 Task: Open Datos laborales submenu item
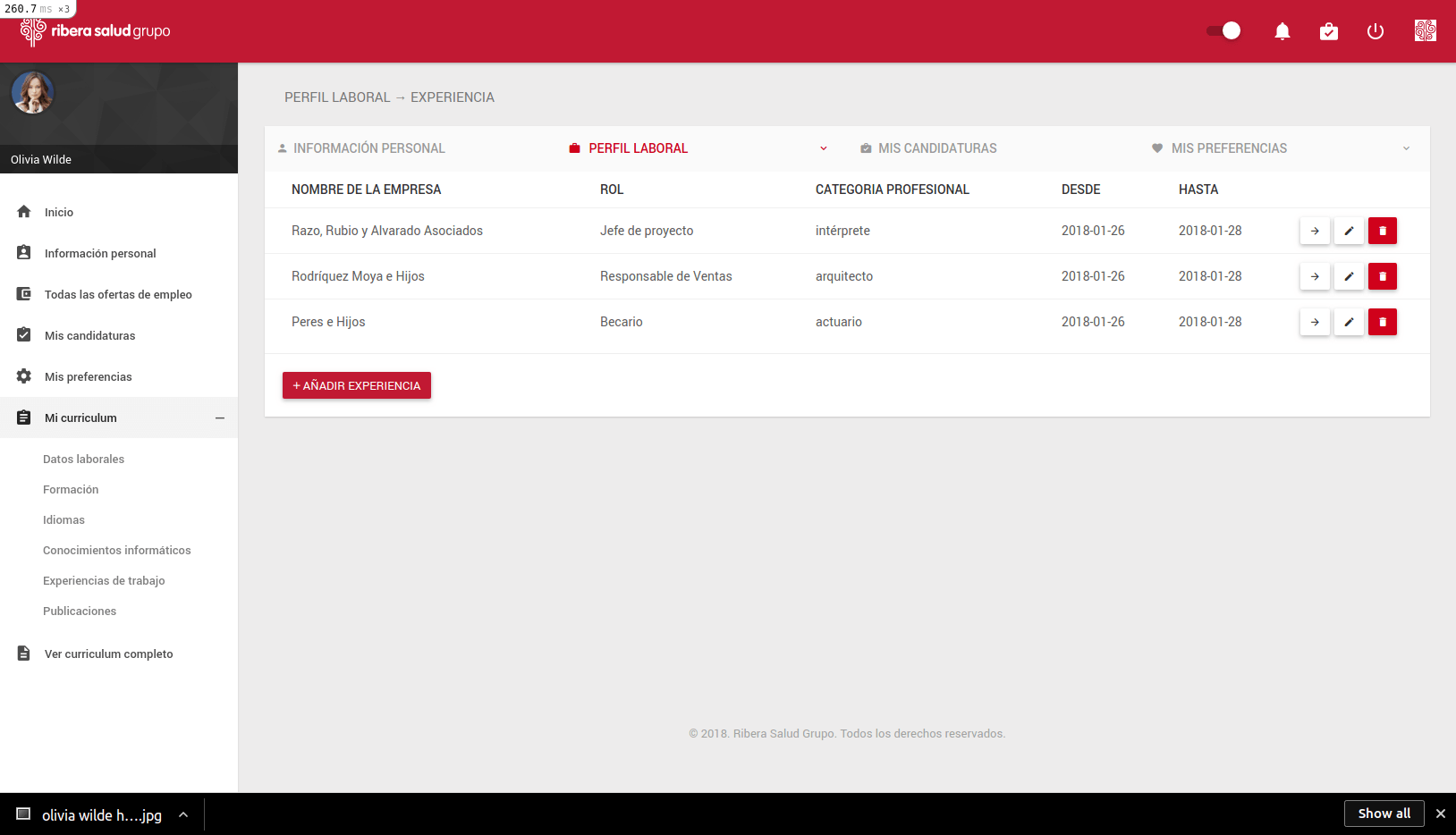(x=83, y=459)
